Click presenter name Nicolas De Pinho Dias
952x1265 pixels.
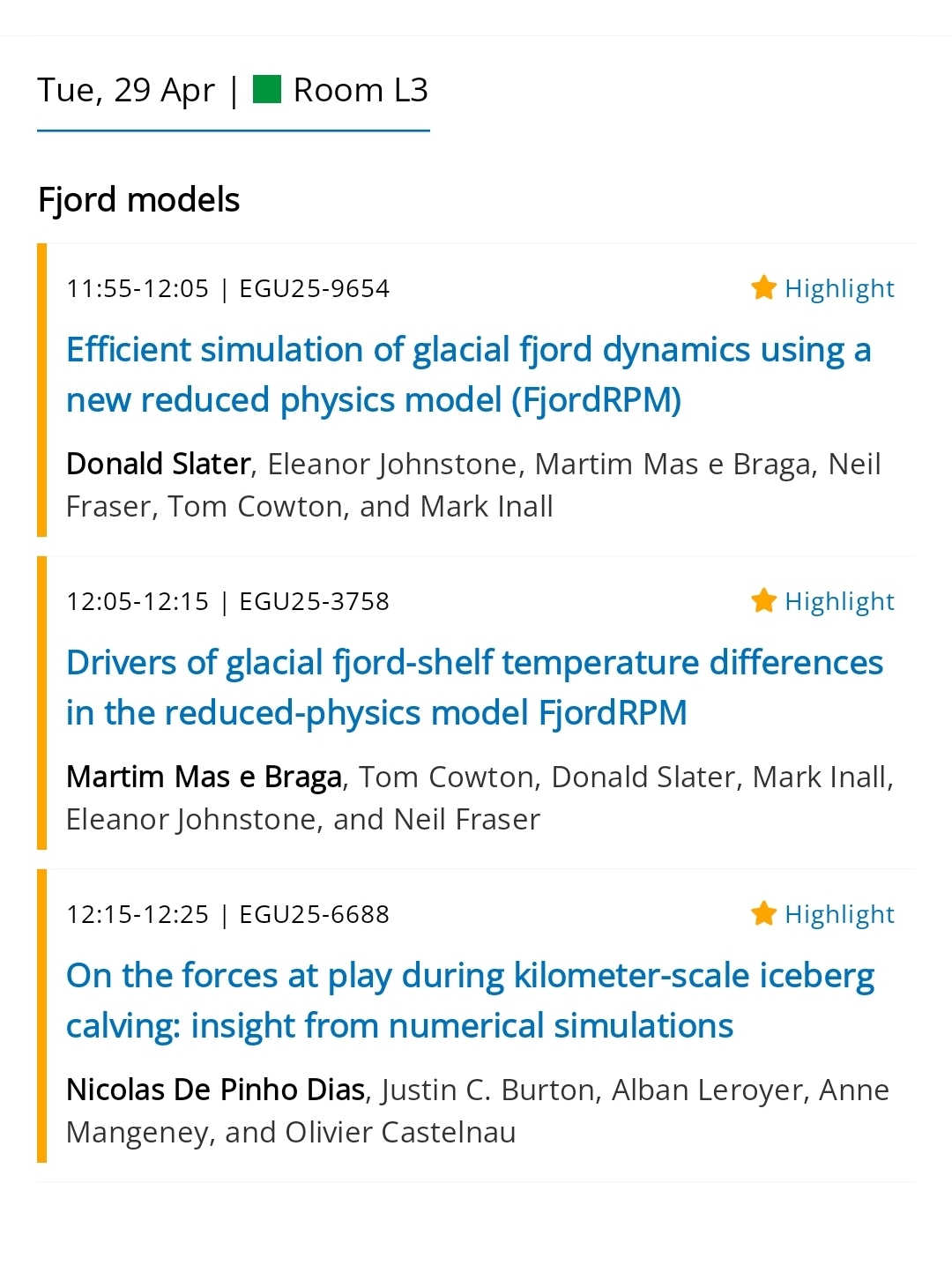click(215, 1090)
